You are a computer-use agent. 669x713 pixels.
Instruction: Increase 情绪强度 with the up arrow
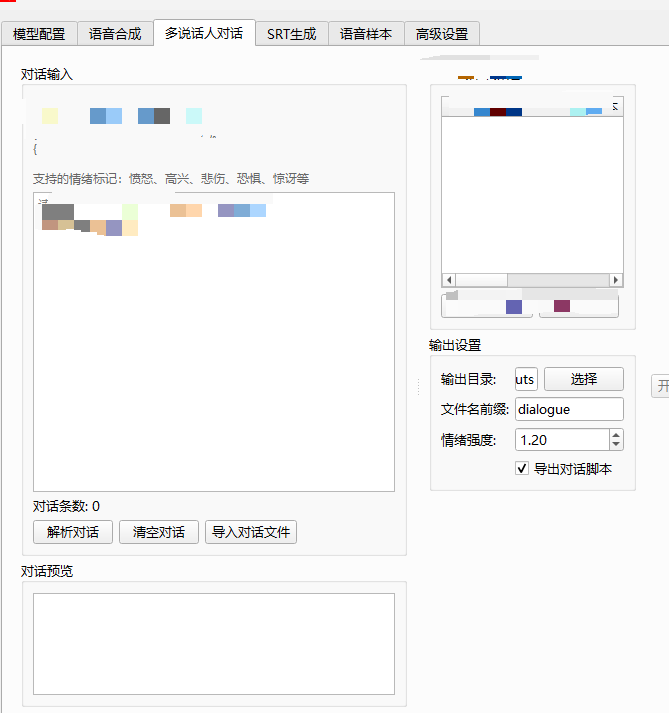tap(616, 434)
